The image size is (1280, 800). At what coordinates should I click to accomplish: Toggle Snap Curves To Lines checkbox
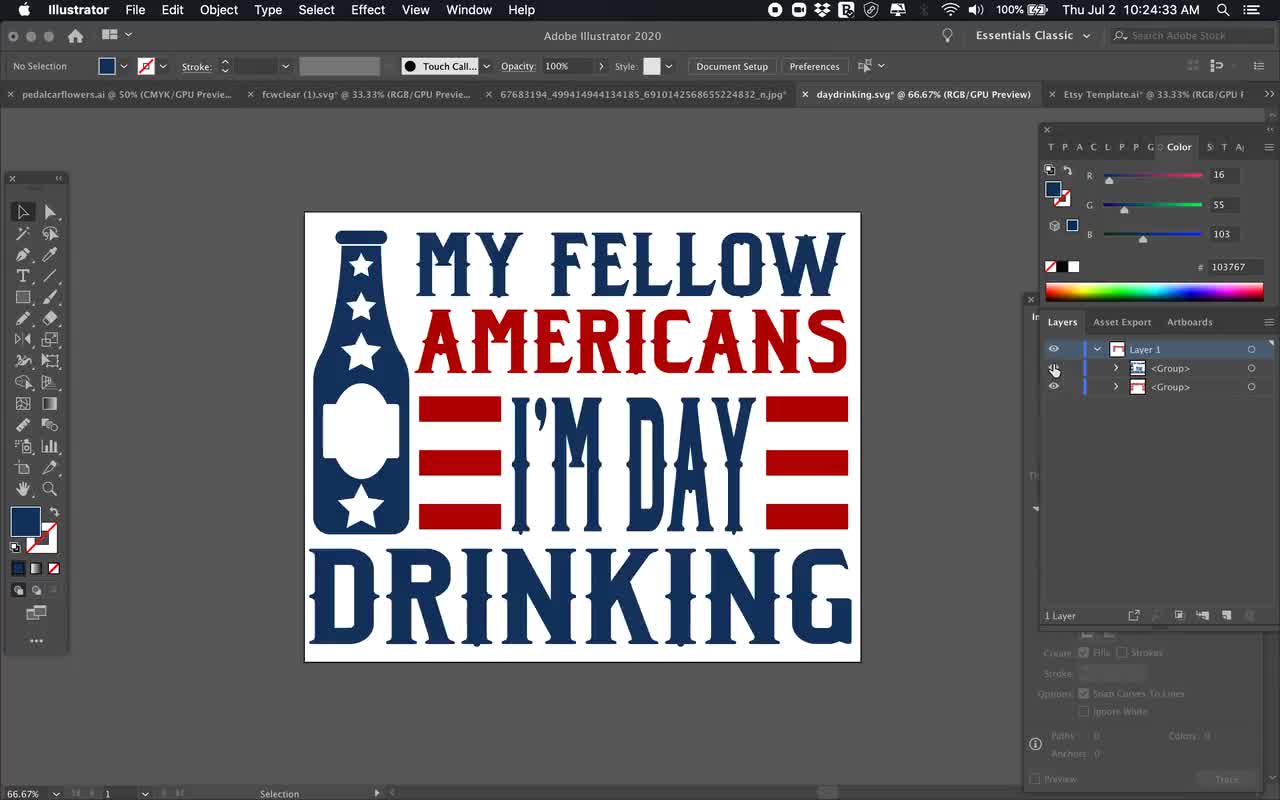coord(1083,693)
